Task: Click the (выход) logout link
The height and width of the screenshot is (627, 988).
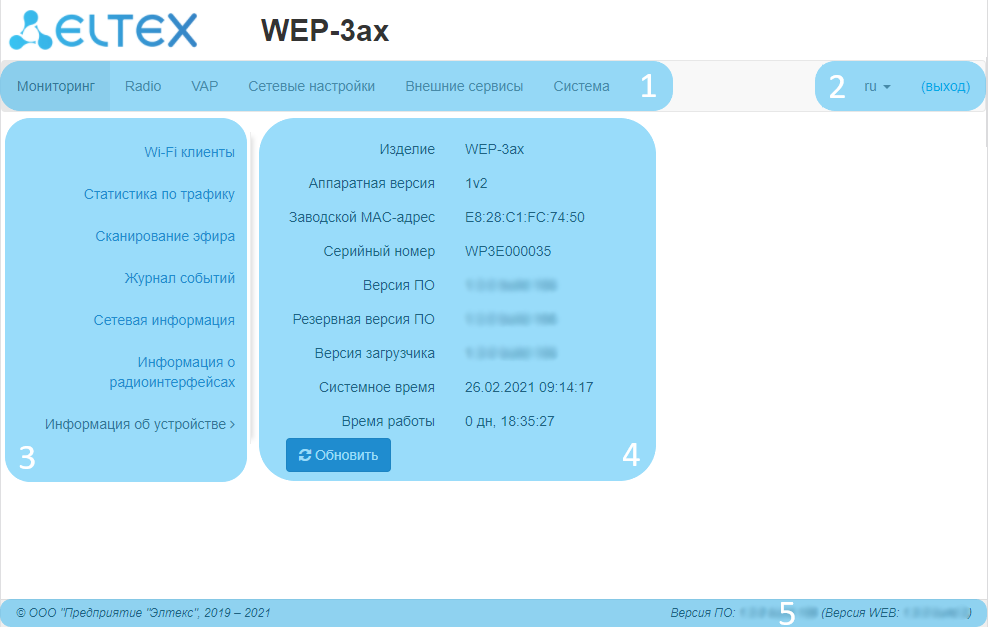Action: pos(945,86)
